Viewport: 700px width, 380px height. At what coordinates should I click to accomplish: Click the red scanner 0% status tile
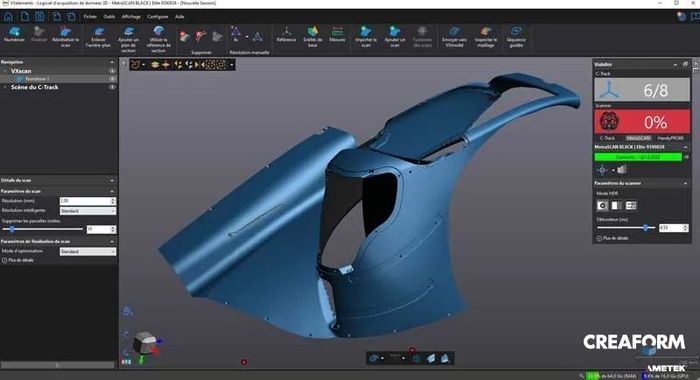642,121
